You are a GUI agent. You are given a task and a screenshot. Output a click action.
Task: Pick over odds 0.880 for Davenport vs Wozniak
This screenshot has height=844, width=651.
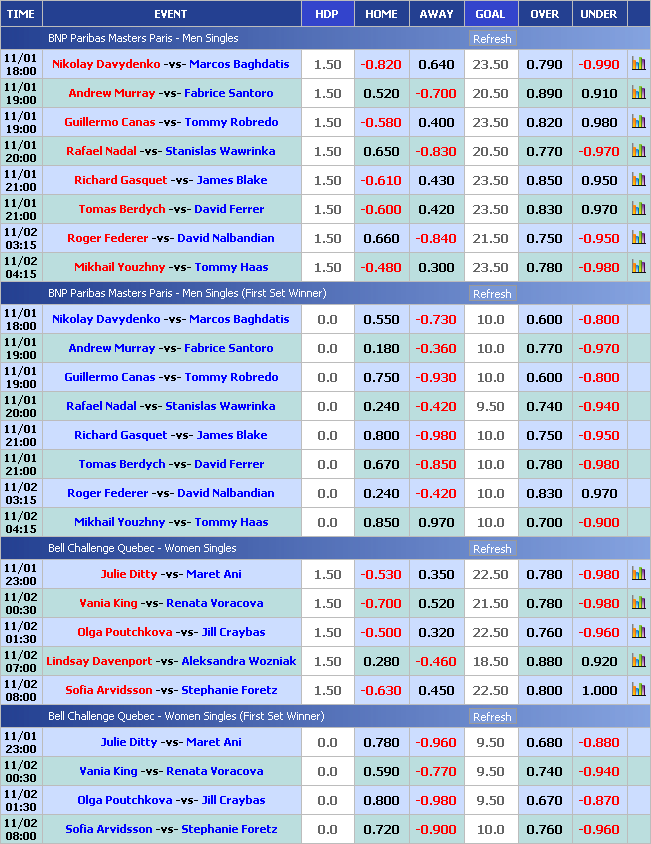click(544, 661)
